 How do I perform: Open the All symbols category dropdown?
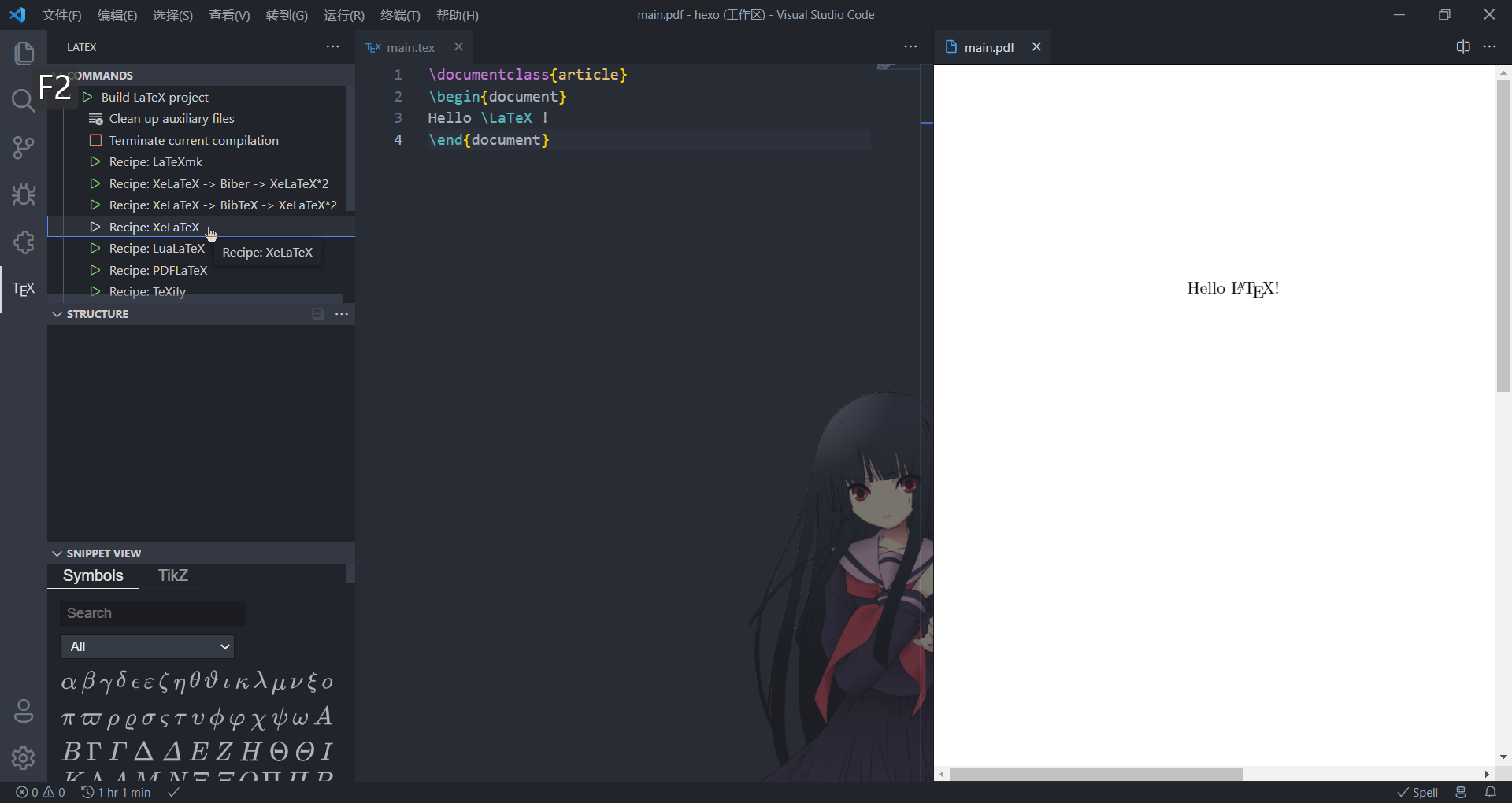click(147, 646)
